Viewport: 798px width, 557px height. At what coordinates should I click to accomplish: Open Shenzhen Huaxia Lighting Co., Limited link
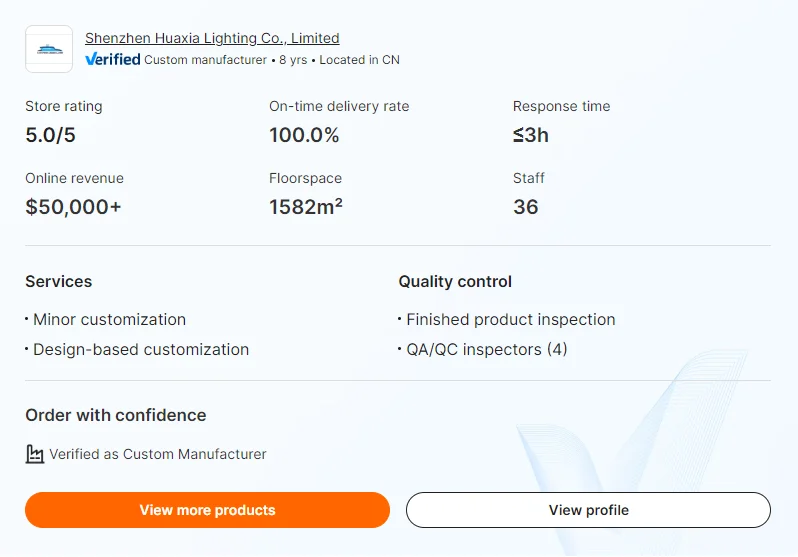click(212, 38)
